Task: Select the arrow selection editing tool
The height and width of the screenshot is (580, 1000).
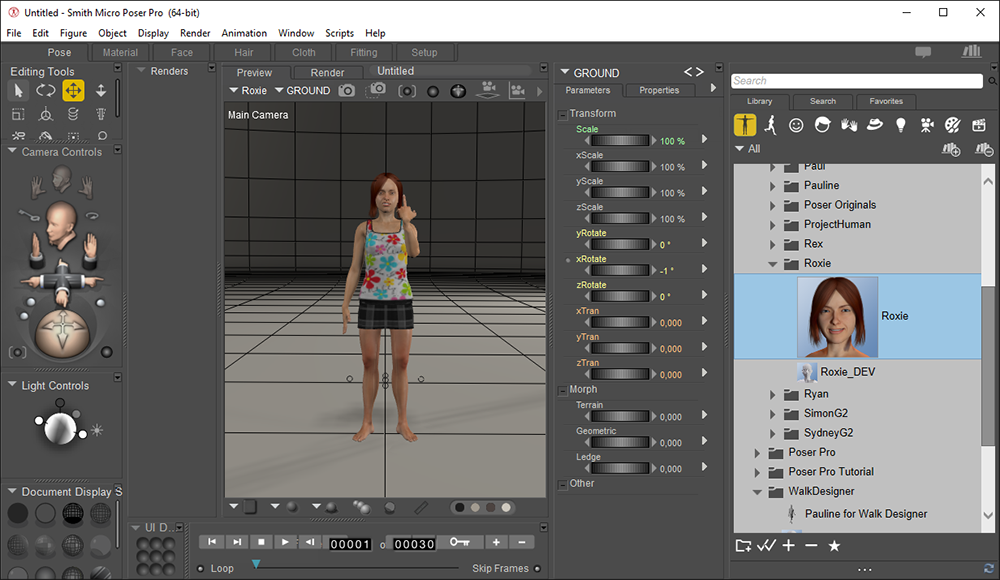Action: click(x=18, y=91)
